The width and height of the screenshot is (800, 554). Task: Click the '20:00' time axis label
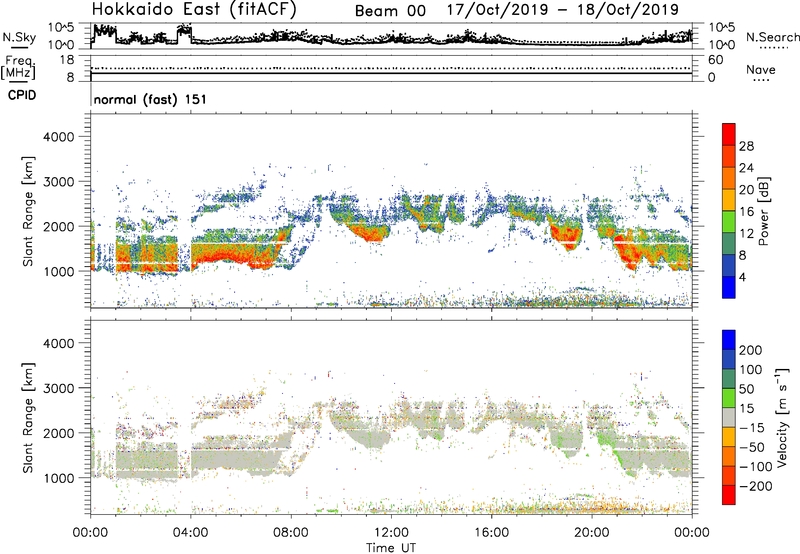pyautogui.click(x=592, y=533)
